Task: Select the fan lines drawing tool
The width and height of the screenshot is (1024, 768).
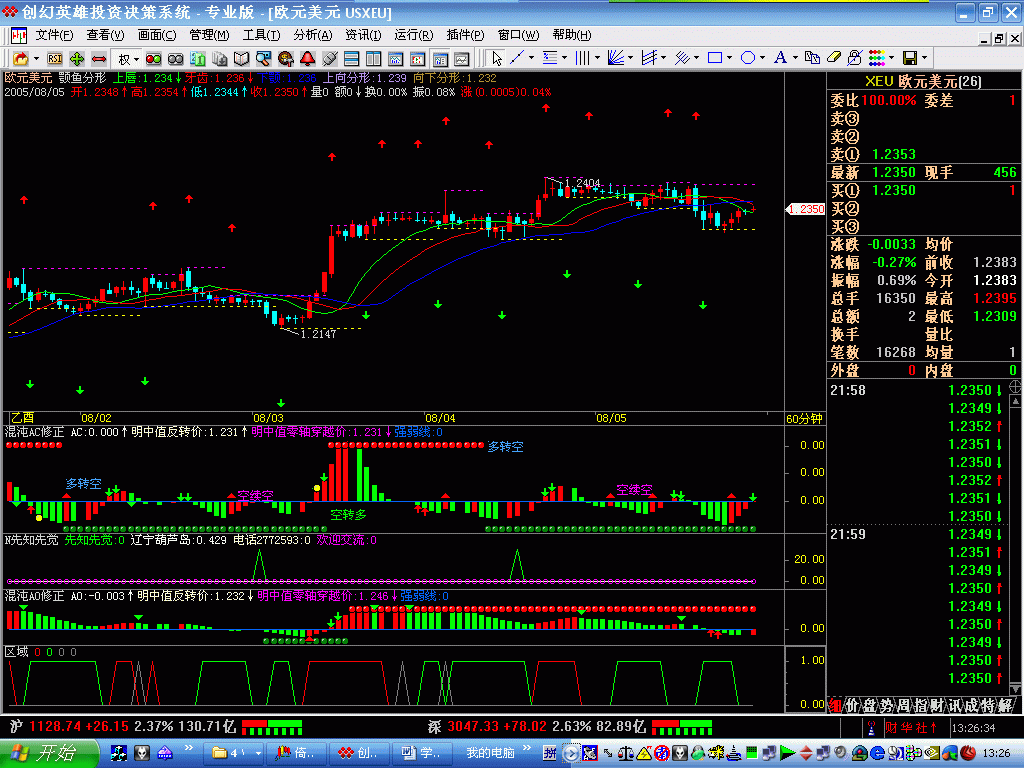Action: 616,58
